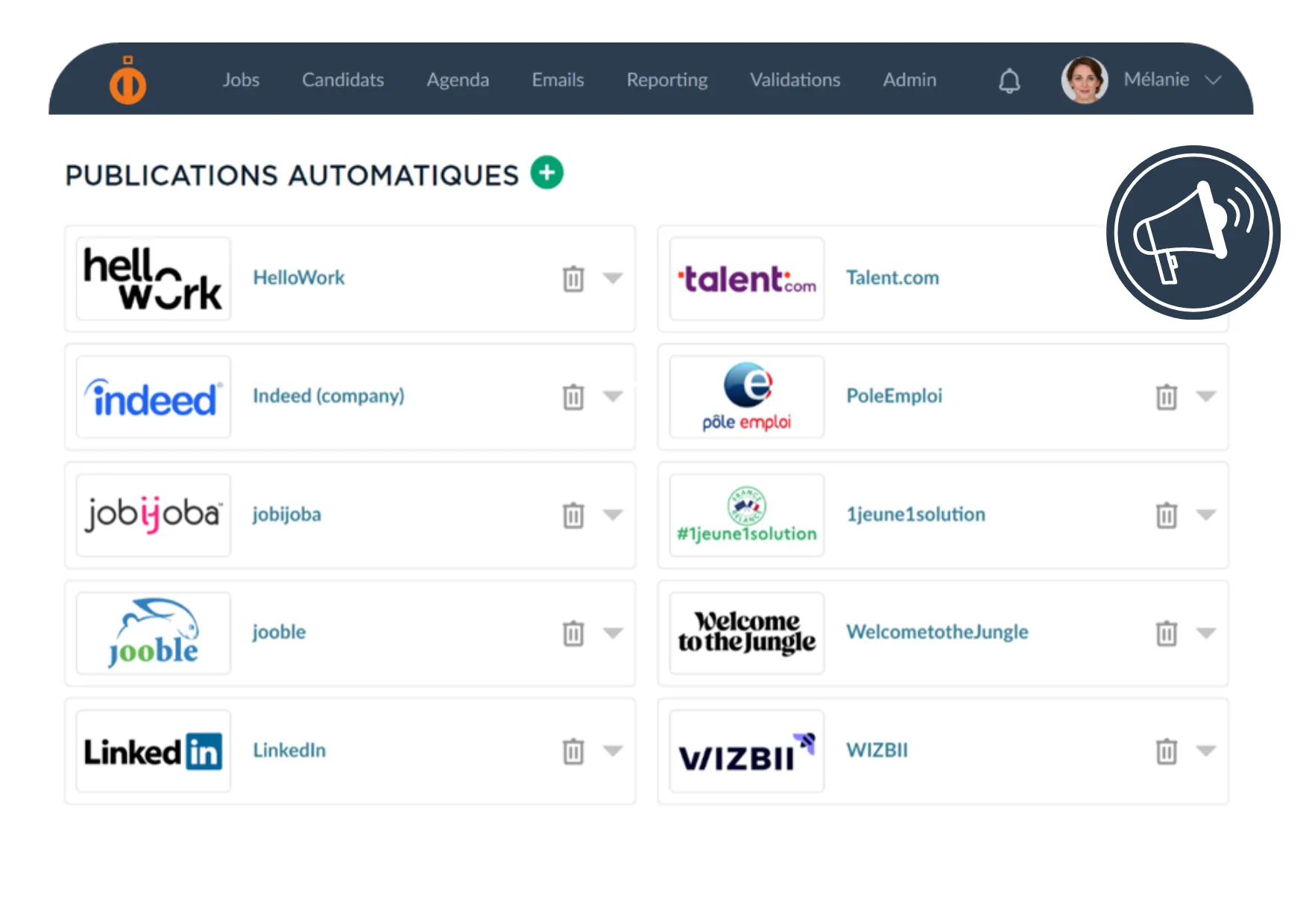Click the HelloWork link
The width and height of the screenshot is (1303, 924).
click(x=299, y=278)
